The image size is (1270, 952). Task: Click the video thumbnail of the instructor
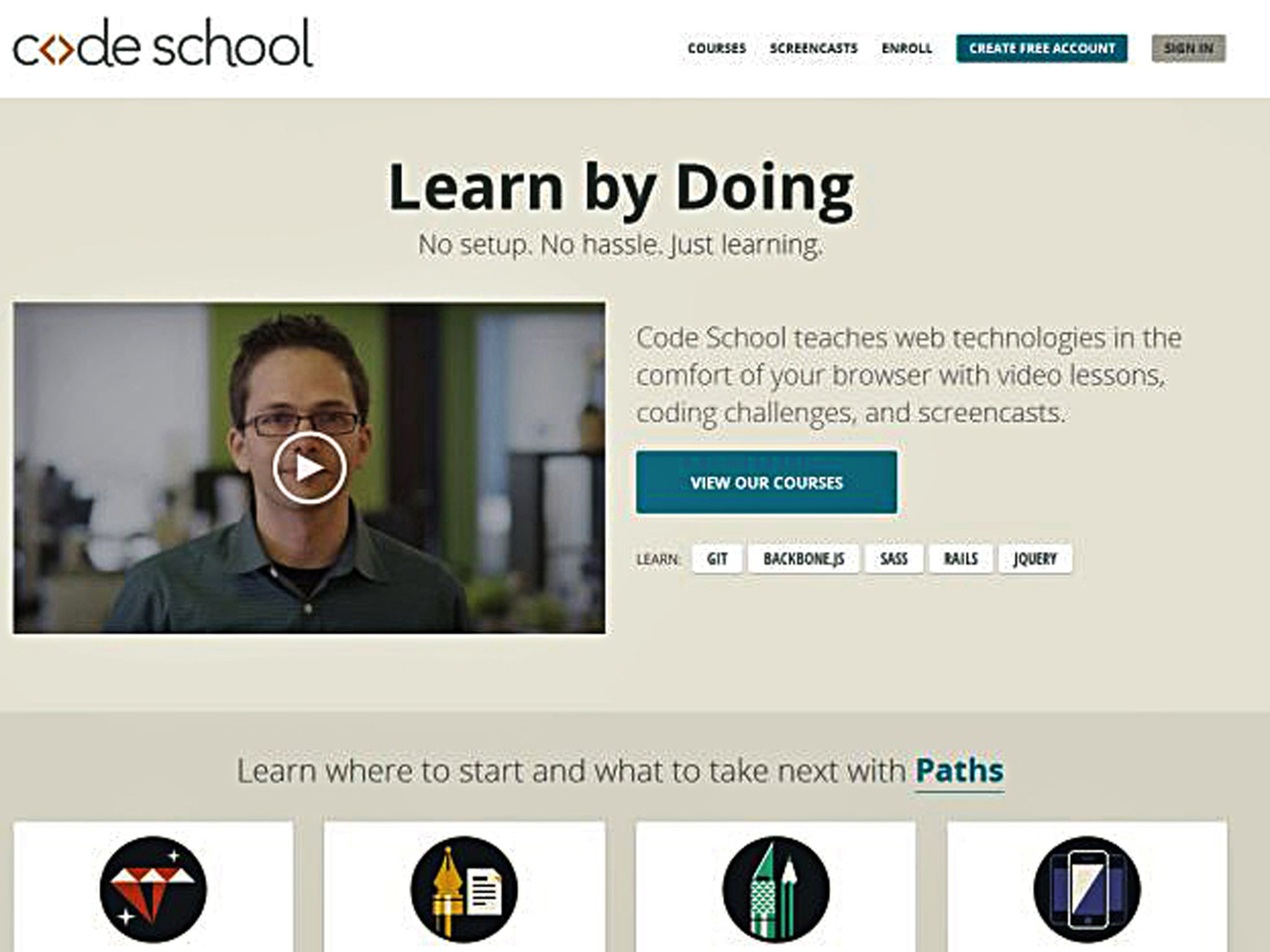tap(309, 468)
